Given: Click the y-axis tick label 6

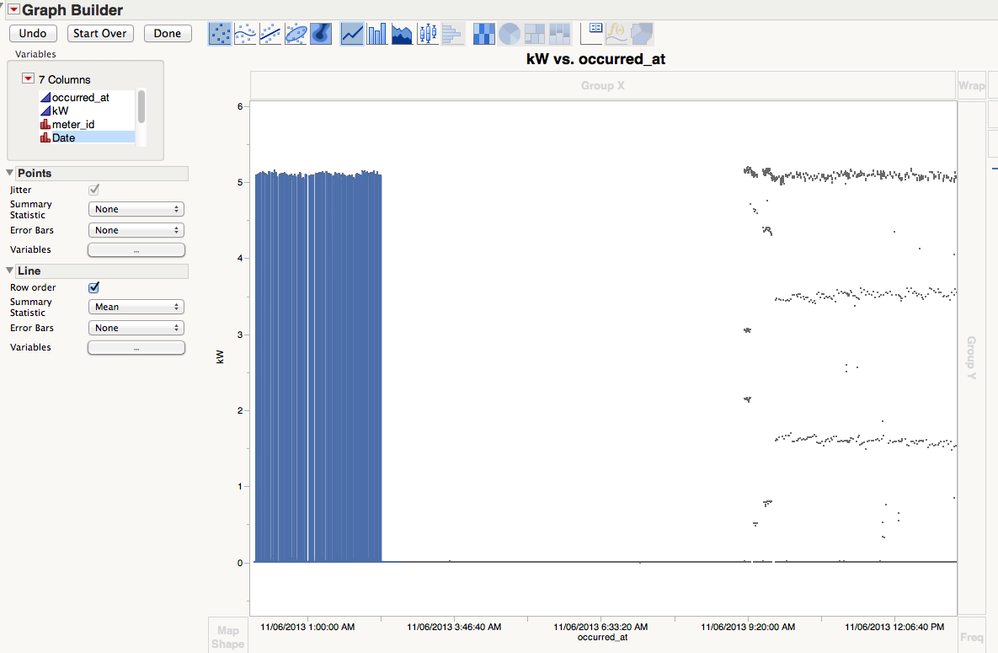Looking at the screenshot, I should (x=240, y=106).
